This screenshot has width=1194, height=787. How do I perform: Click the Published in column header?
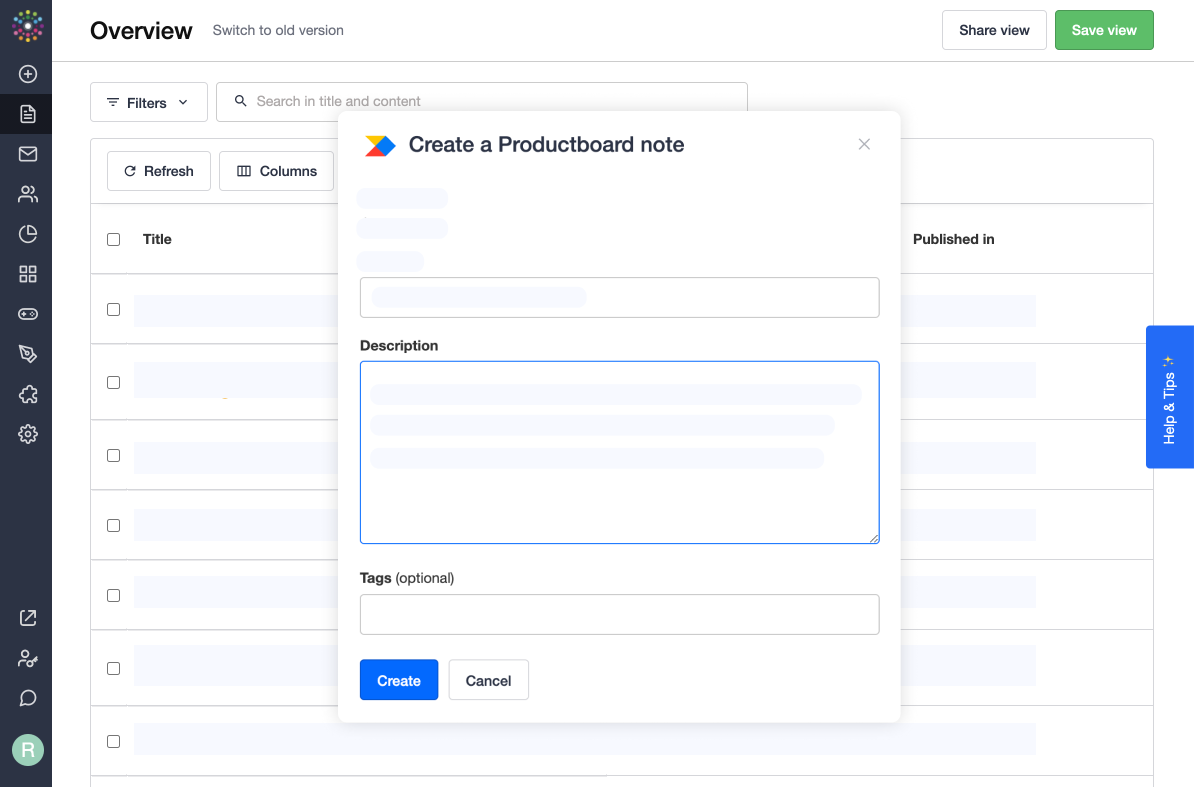pos(953,239)
